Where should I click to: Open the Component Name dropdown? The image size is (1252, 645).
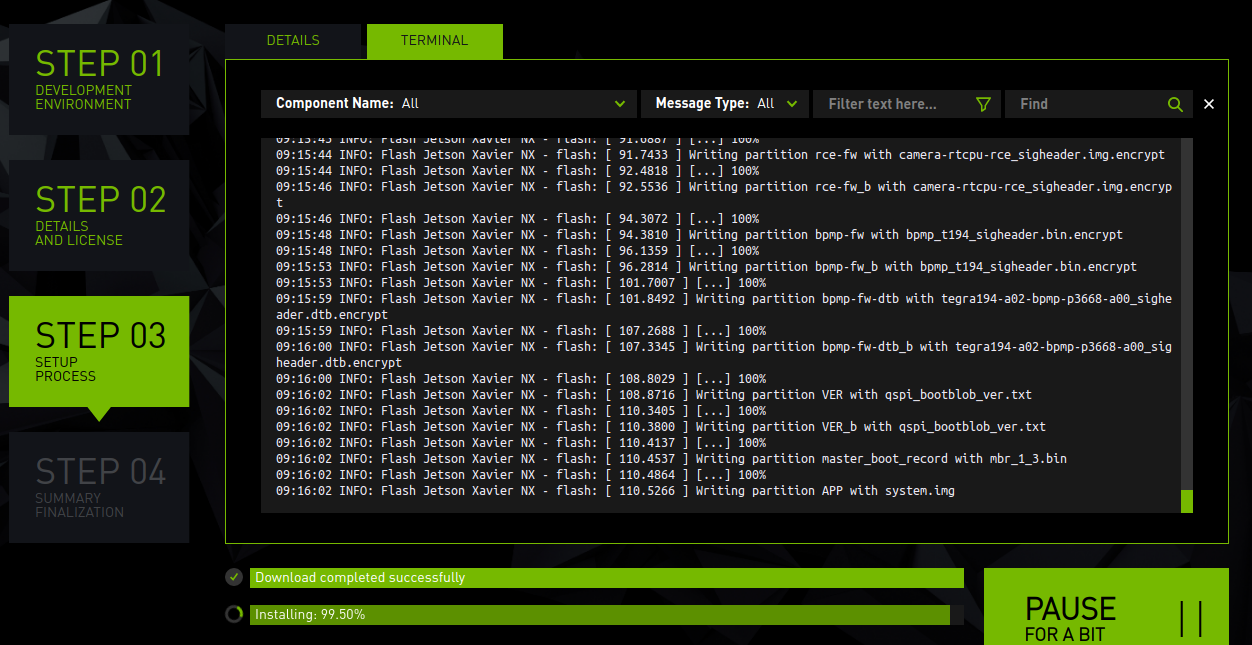449,103
